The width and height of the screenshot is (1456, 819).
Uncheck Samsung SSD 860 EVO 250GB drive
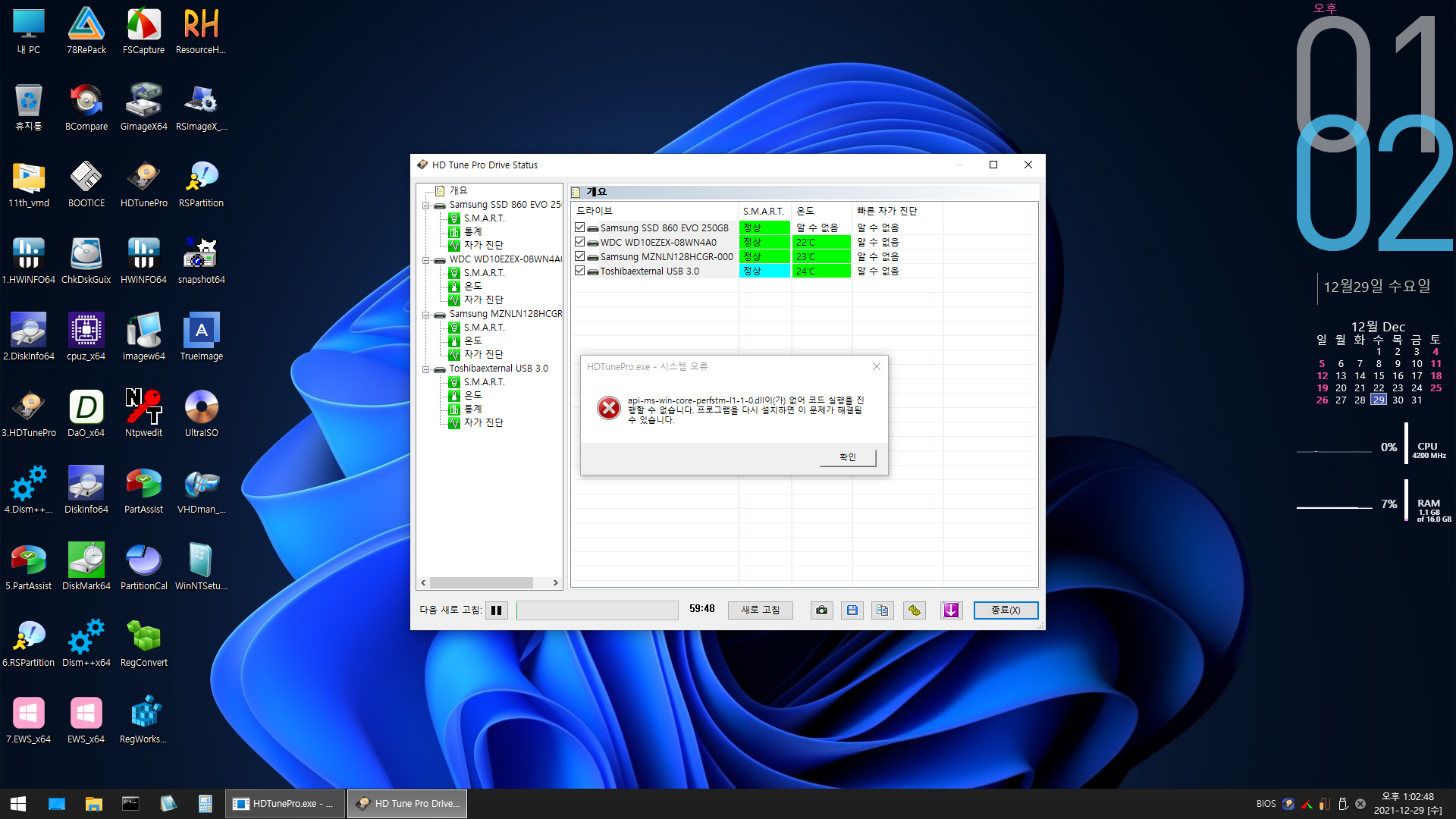click(580, 227)
